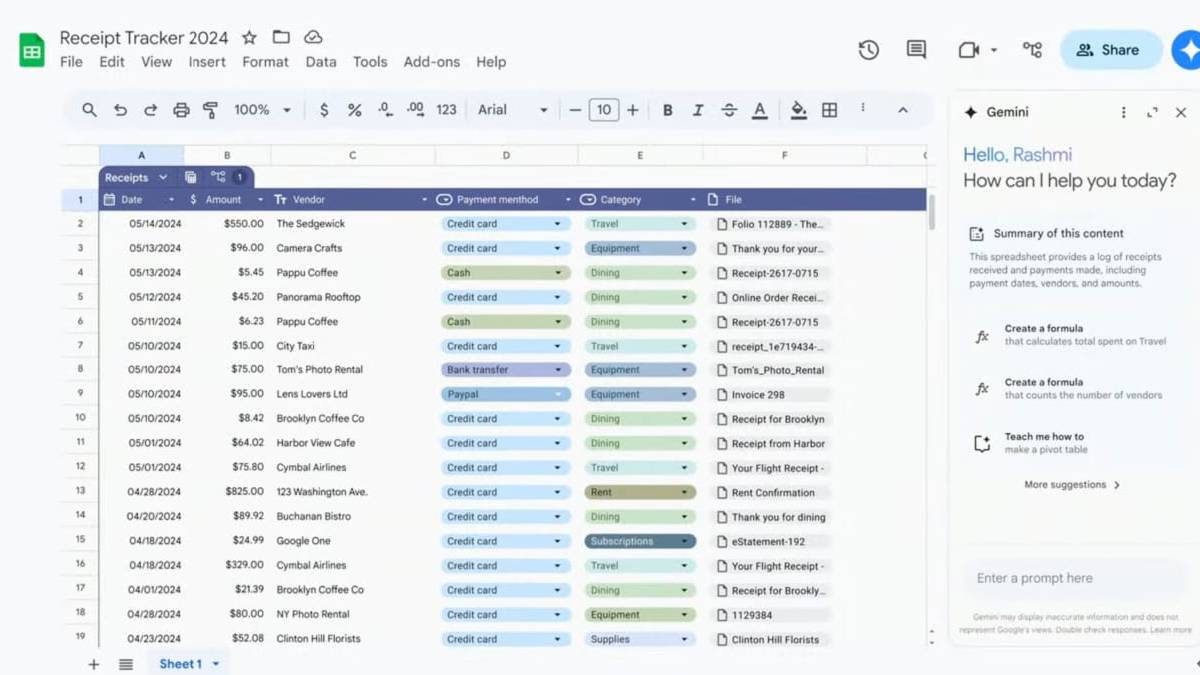Click the Learn more link in Gemini disclaimer

click(1171, 630)
